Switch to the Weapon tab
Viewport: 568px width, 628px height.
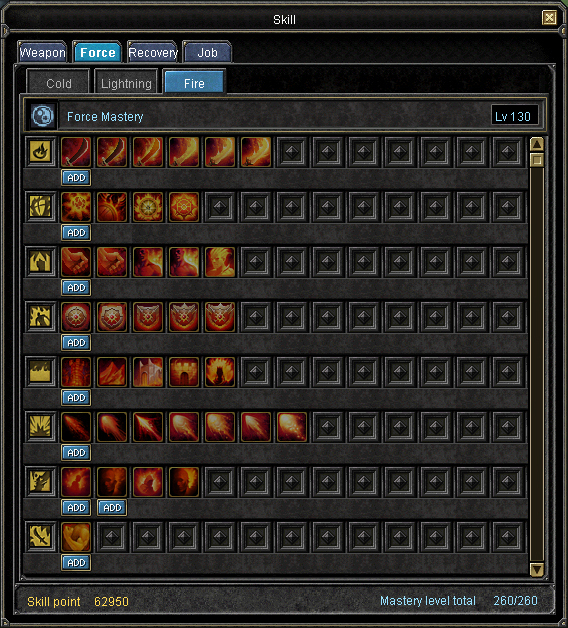(x=42, y=52)
